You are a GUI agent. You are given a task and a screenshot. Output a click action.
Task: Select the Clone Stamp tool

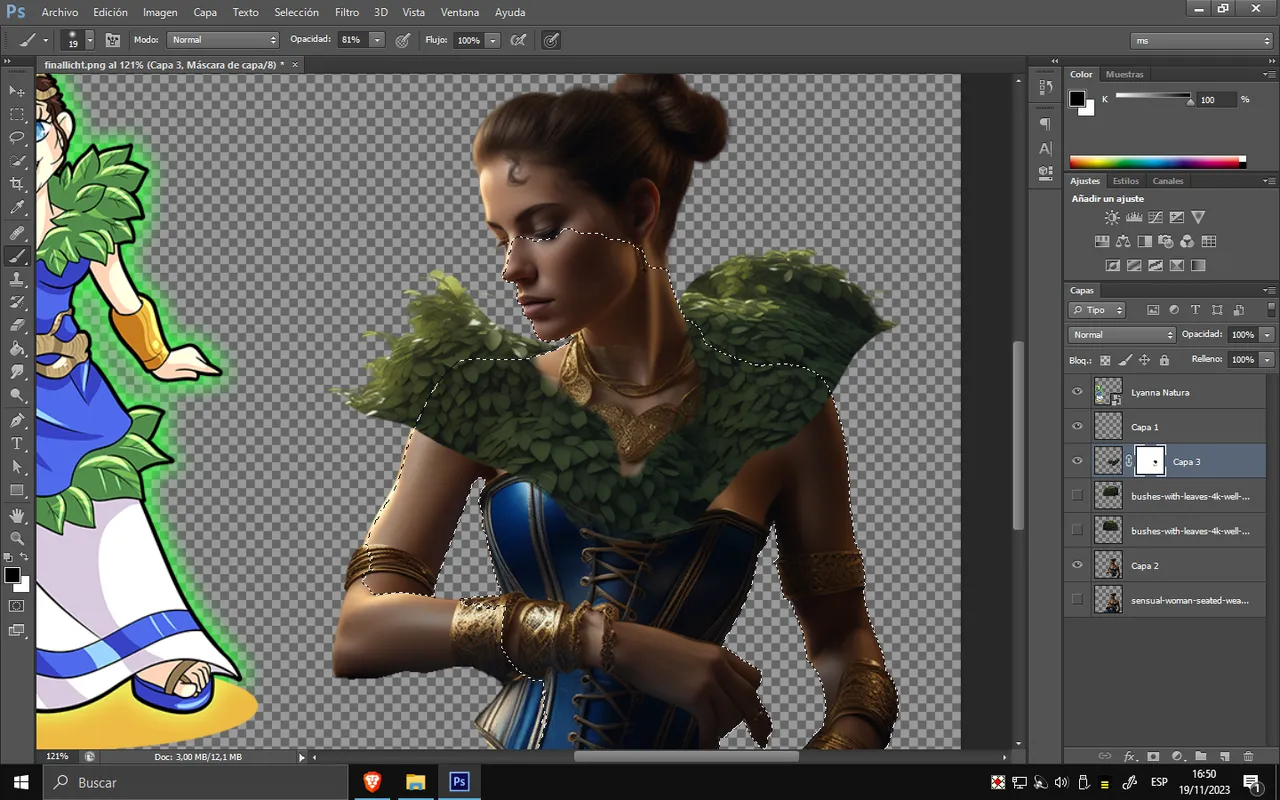point(17,280)
